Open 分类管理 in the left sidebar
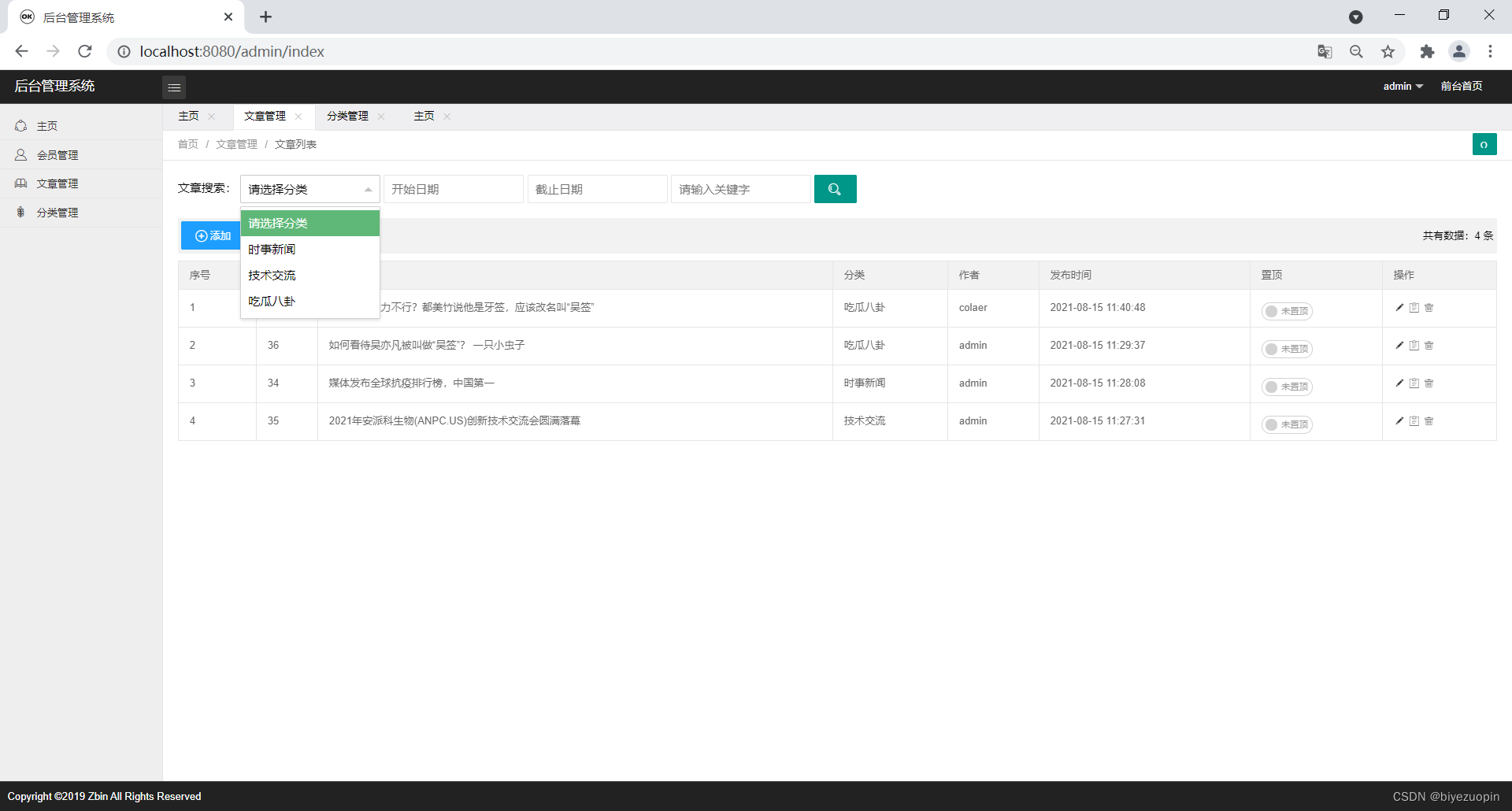The image size is (1512, 811). click(81, 213)
